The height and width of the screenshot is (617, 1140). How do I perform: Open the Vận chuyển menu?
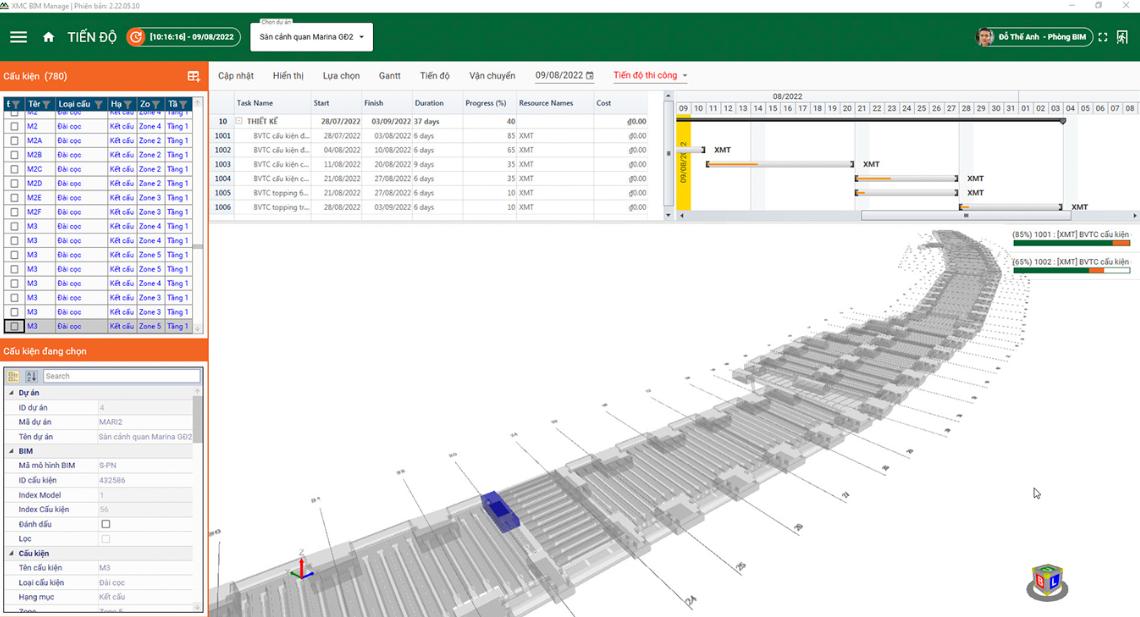coord(492,76)
